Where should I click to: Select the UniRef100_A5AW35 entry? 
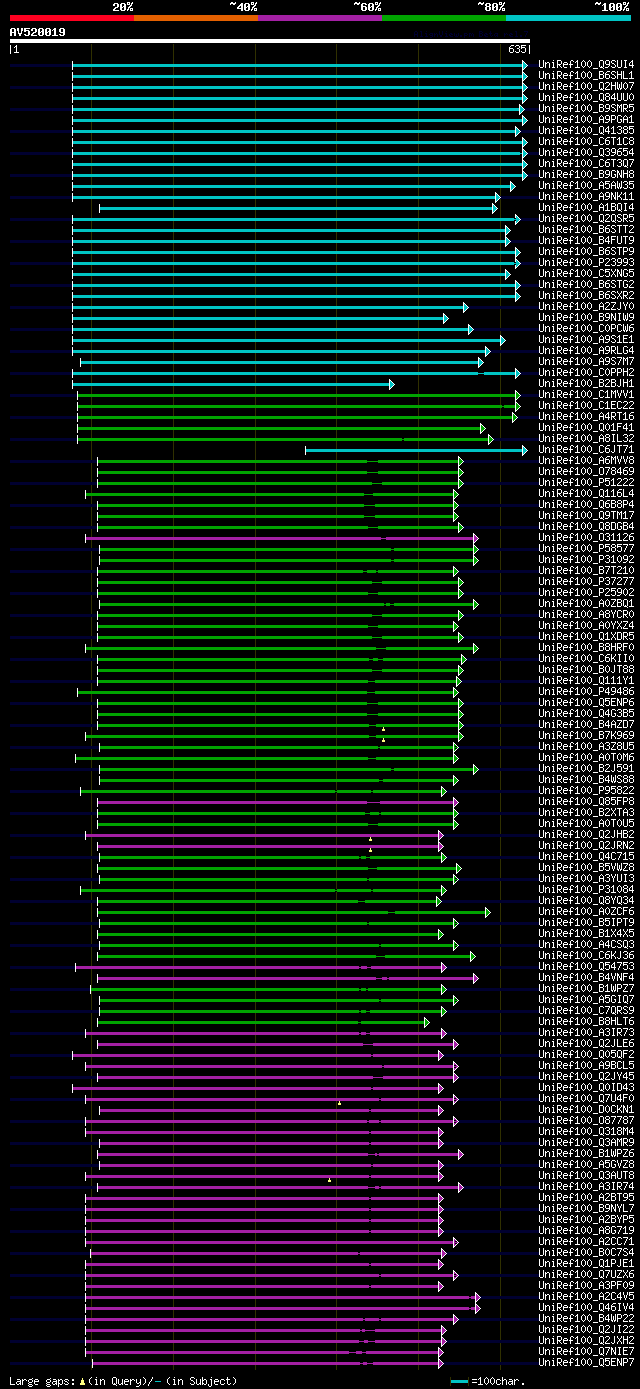586,186
